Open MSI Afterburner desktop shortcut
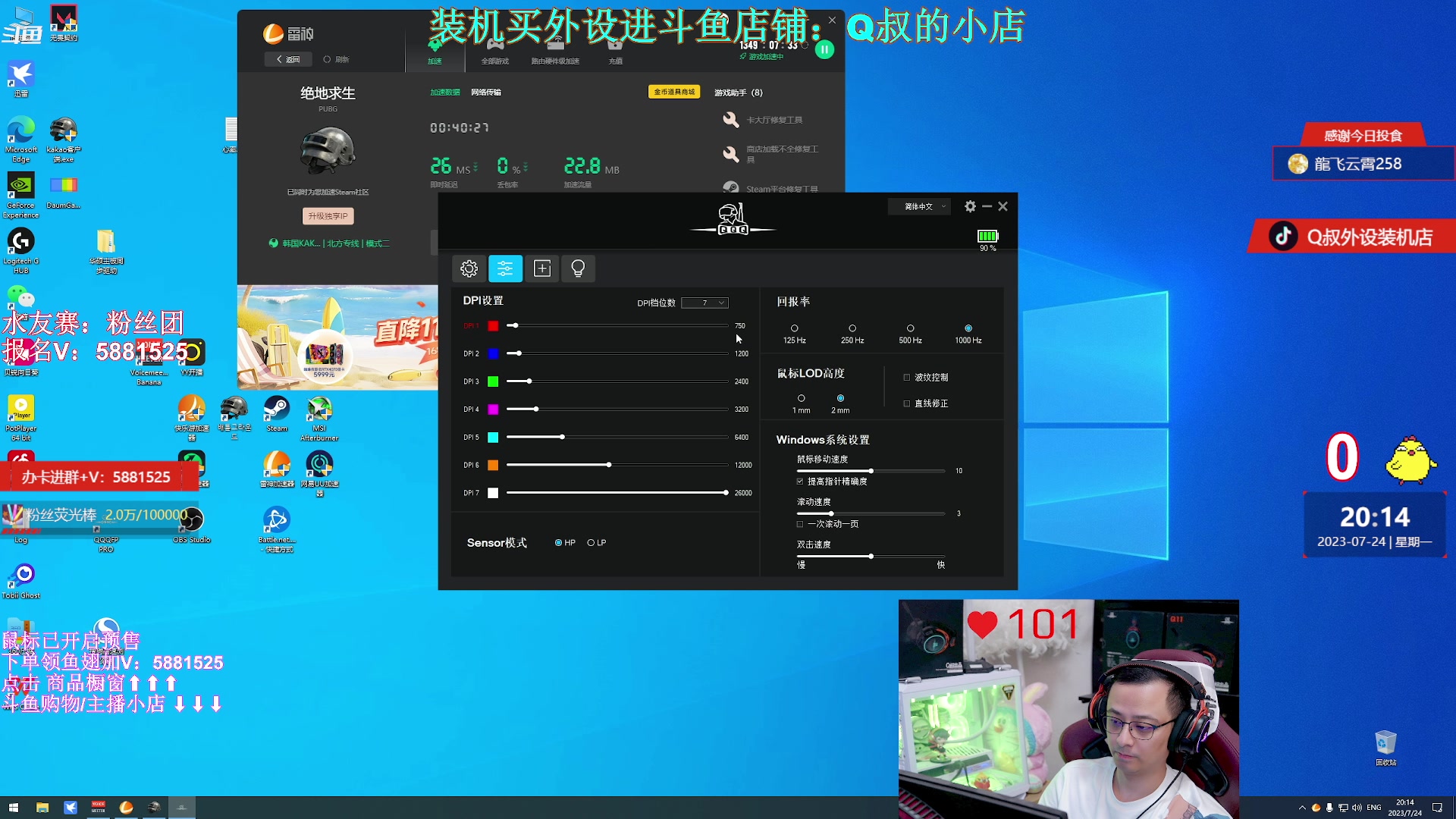Image resolution: width=1456 pixels, height=819 pixels. (319, 419)
